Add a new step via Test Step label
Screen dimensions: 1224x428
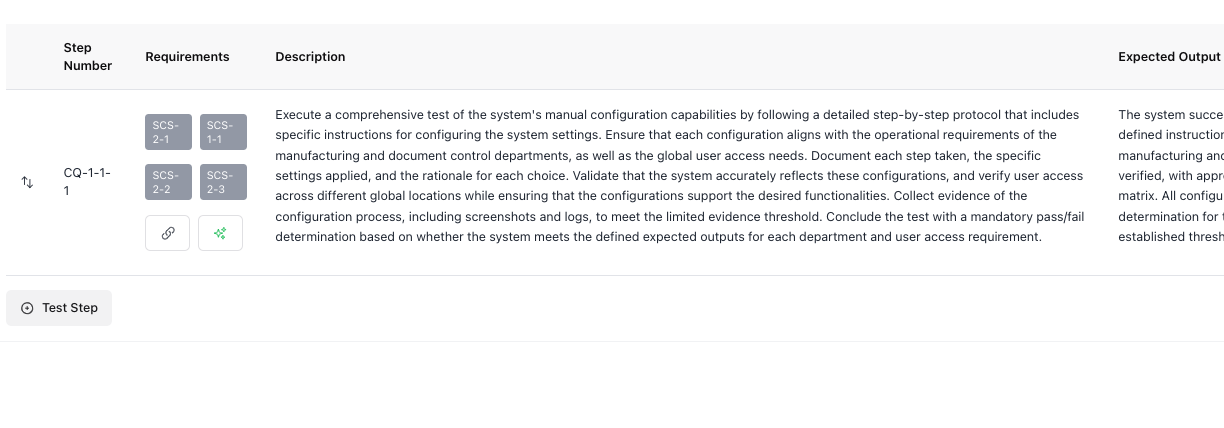coord(70,308)
